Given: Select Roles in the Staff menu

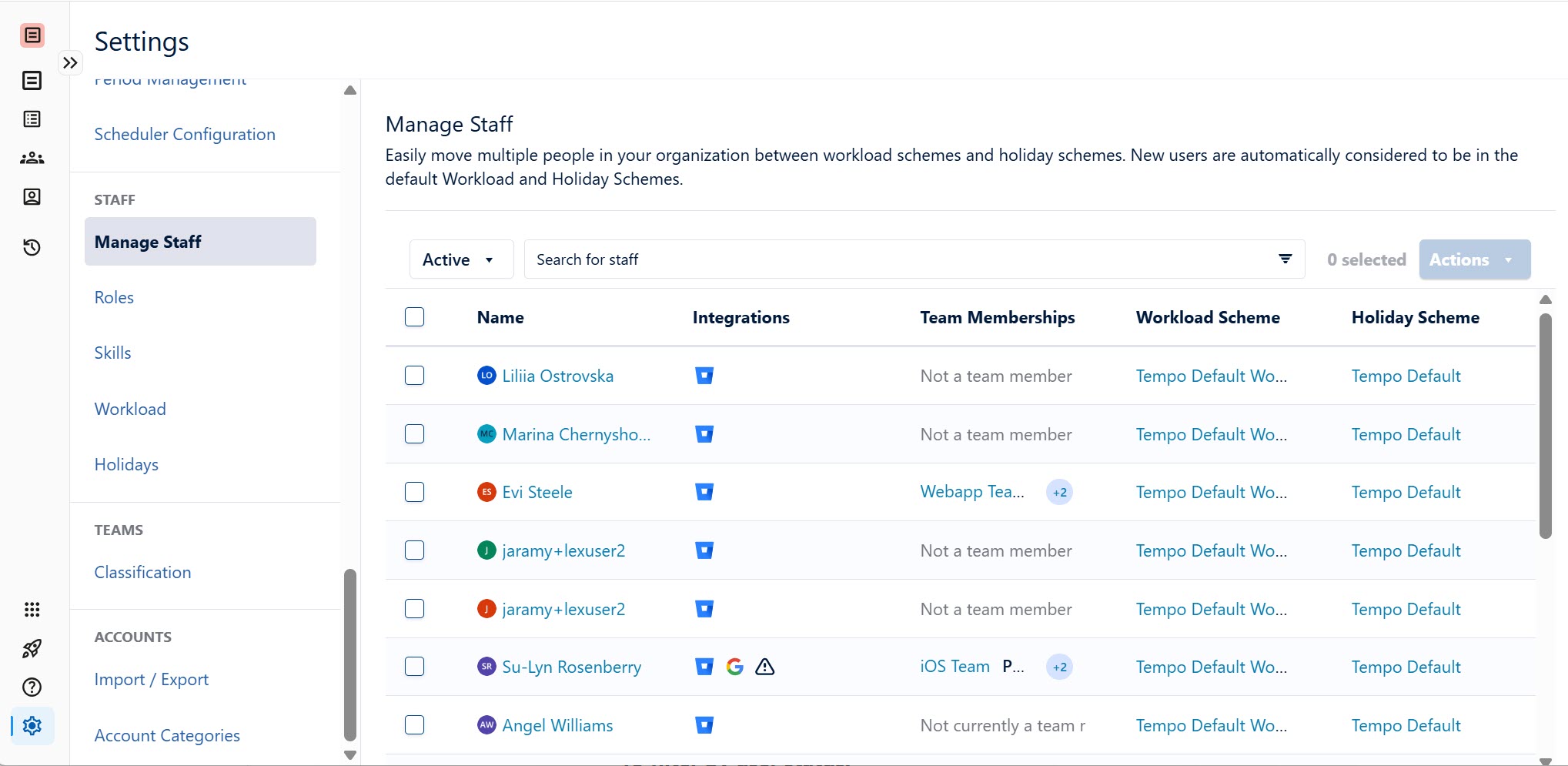Looking at the screenshot, I should 113,297.
